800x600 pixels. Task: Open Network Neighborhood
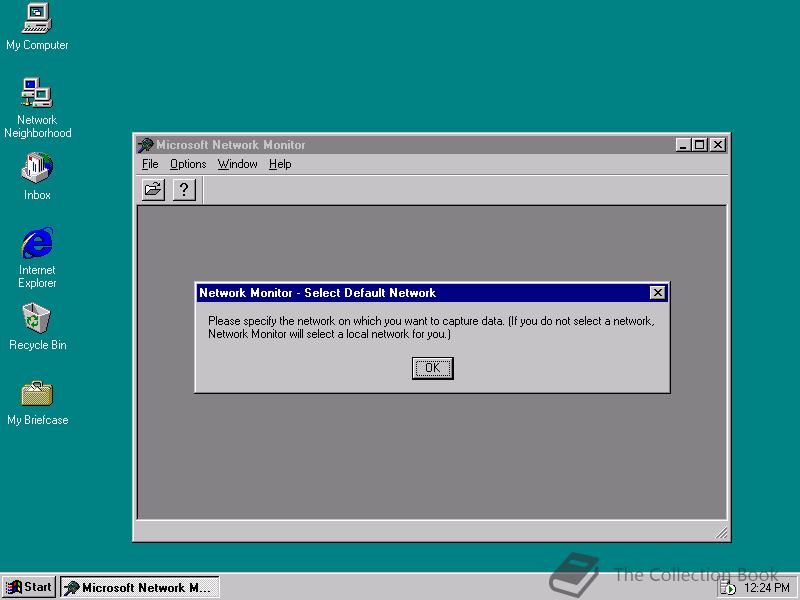tap(37, 95)
